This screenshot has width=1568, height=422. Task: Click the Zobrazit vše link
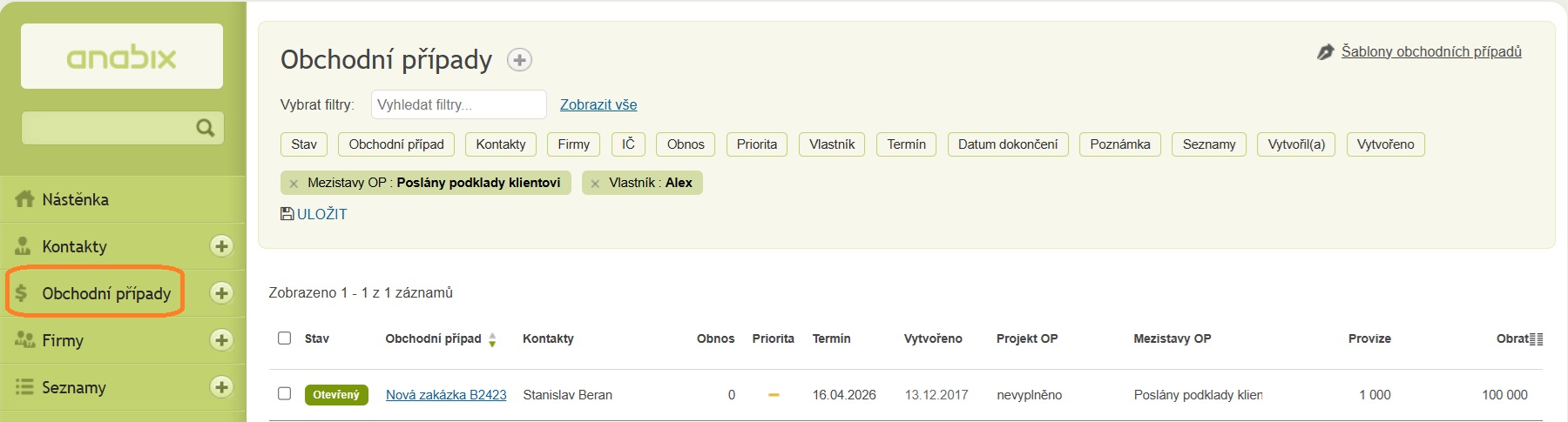click(x=598, y=104)
